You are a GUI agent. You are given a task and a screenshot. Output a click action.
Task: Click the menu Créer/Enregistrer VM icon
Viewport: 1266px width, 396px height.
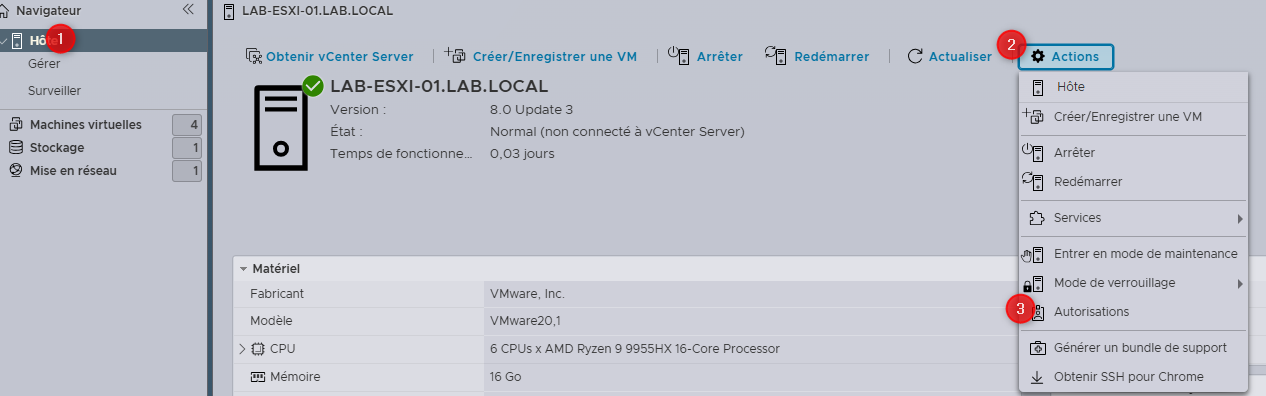(x=1033, y=116)
